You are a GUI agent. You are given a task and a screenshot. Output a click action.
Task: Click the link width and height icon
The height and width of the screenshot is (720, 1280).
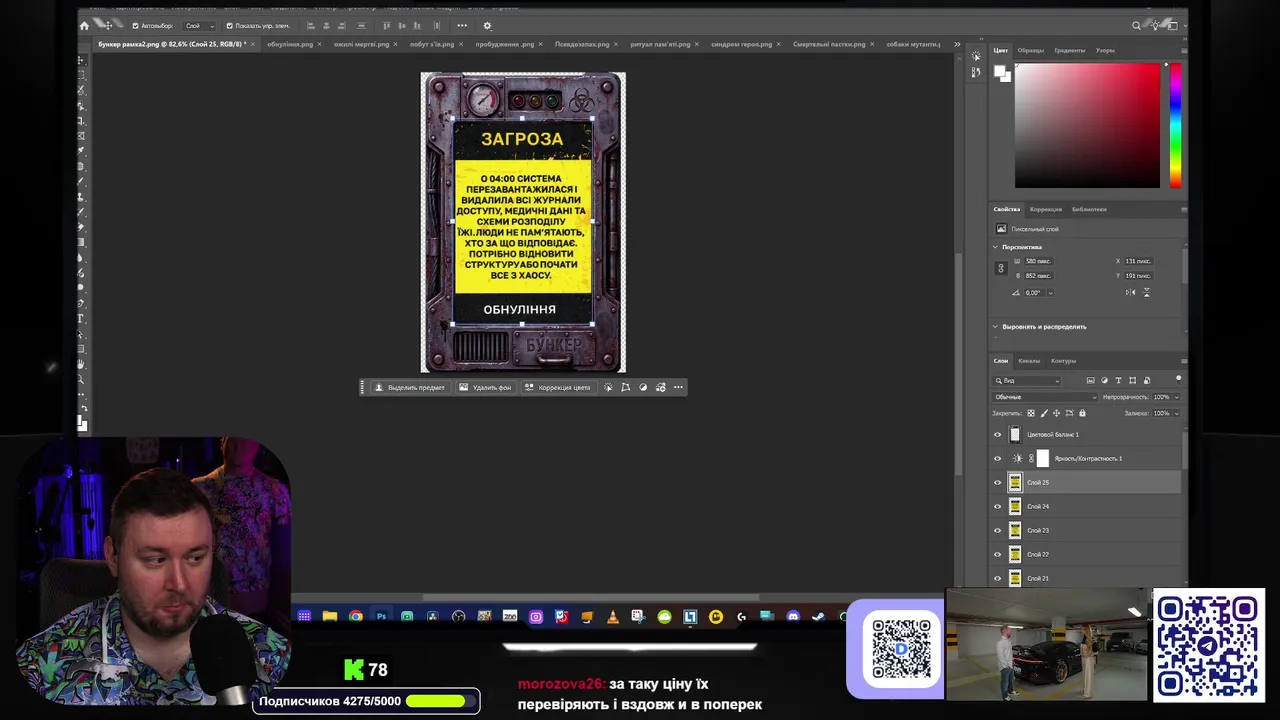(x=1000, y=268)
